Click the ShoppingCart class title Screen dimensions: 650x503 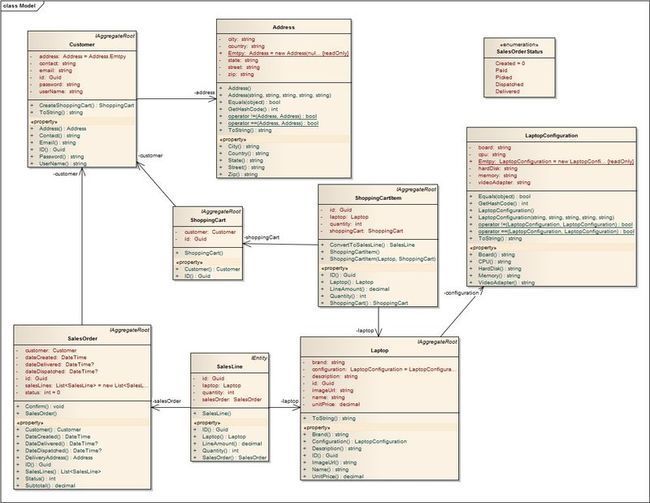click(208, 220)
